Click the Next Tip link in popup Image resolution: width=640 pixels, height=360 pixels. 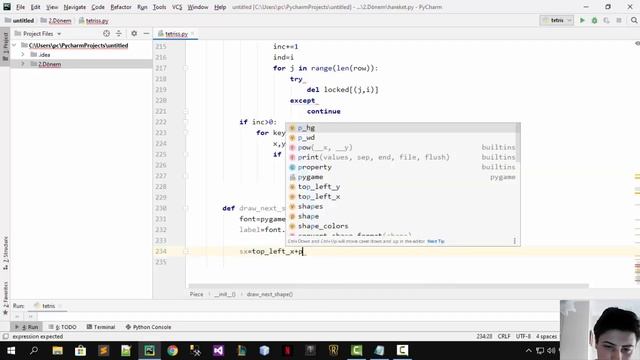tap(436, 241)
